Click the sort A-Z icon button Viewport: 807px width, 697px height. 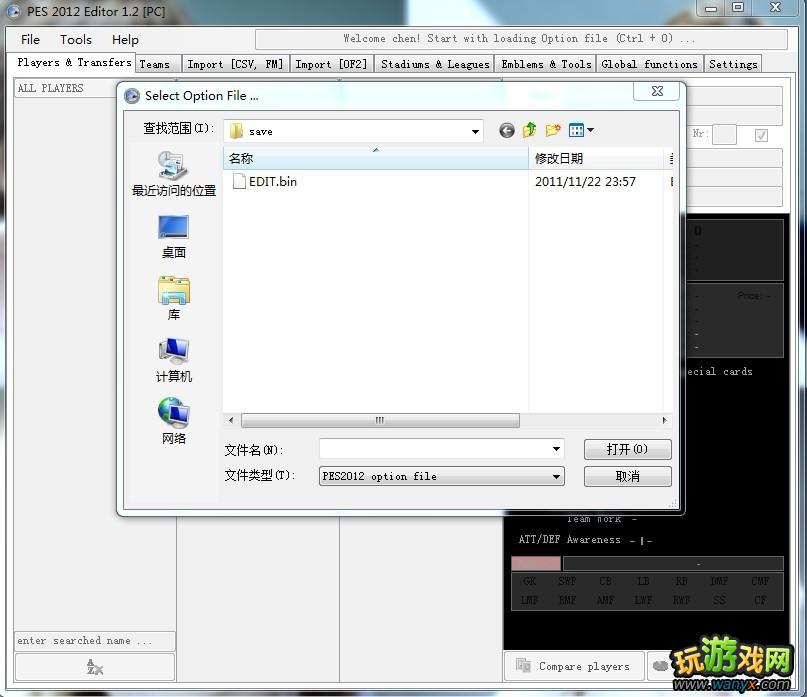click(x=95, y=667)
